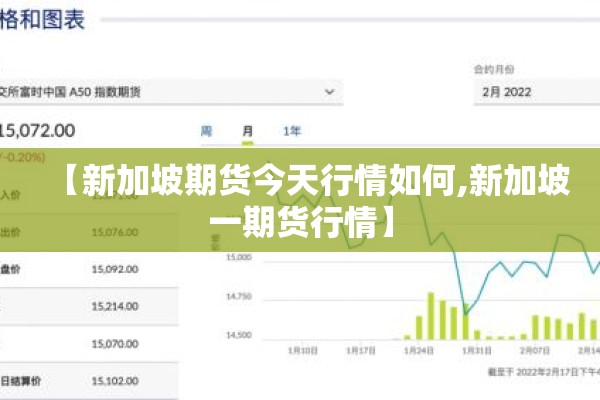Click the last price 15,072.00

[37, 131]
